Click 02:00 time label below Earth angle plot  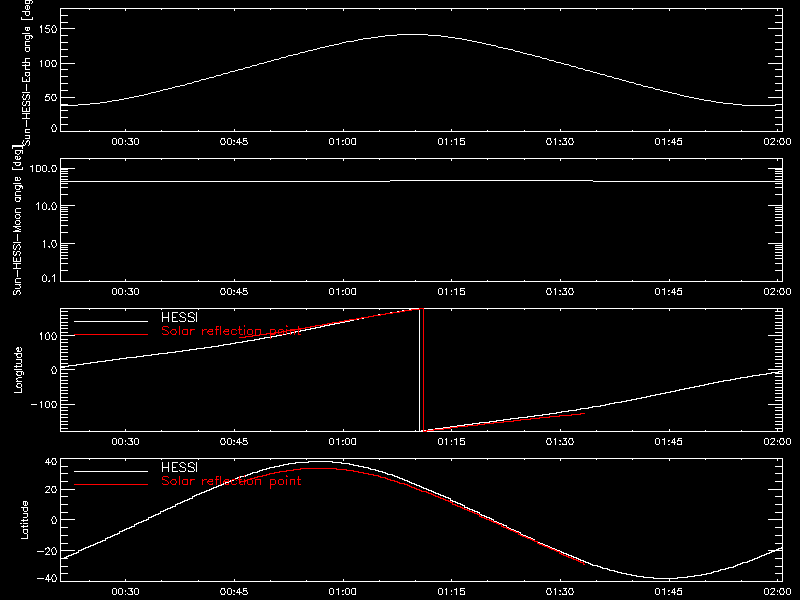(777, 141)
